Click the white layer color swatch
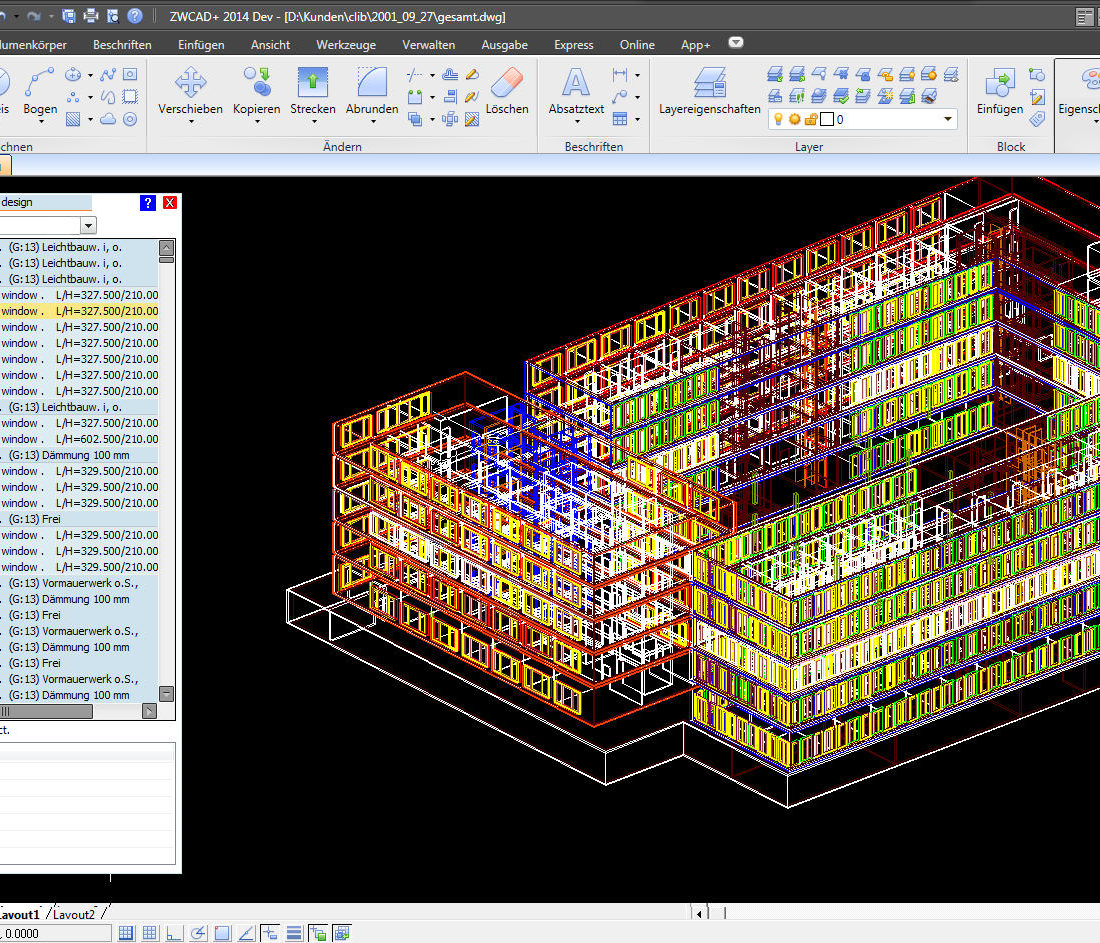Image resolution: width=1100 pixels, height=943 pixels. (826, 119)
